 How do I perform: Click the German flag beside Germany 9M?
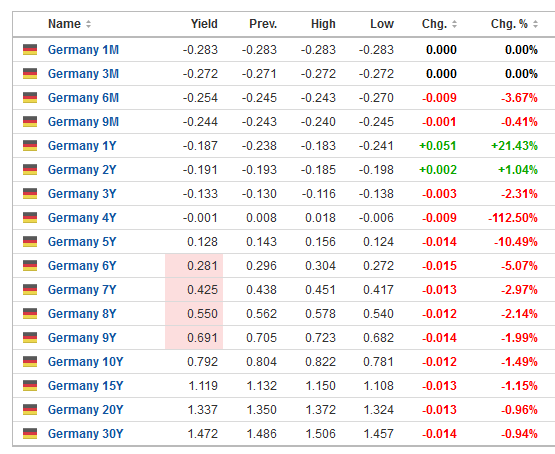(x=30, y=122)
